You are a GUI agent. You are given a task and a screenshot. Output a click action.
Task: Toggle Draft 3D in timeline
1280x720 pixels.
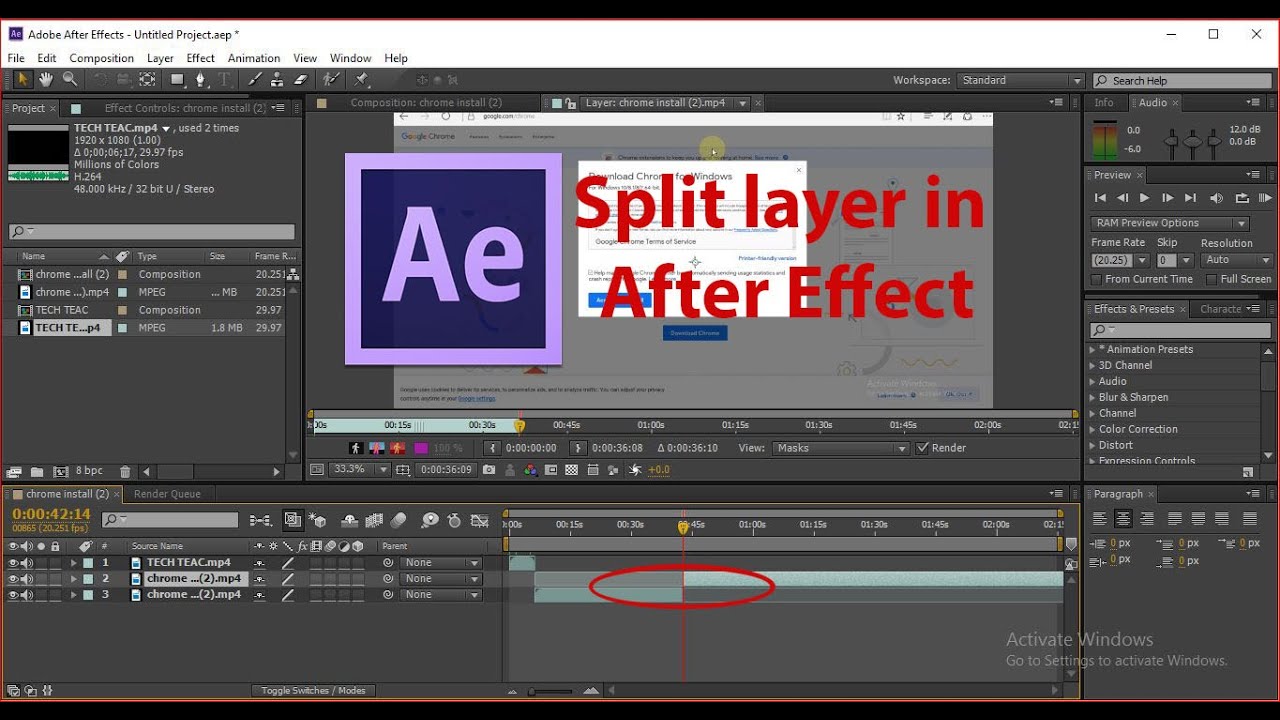click(318, 520)
